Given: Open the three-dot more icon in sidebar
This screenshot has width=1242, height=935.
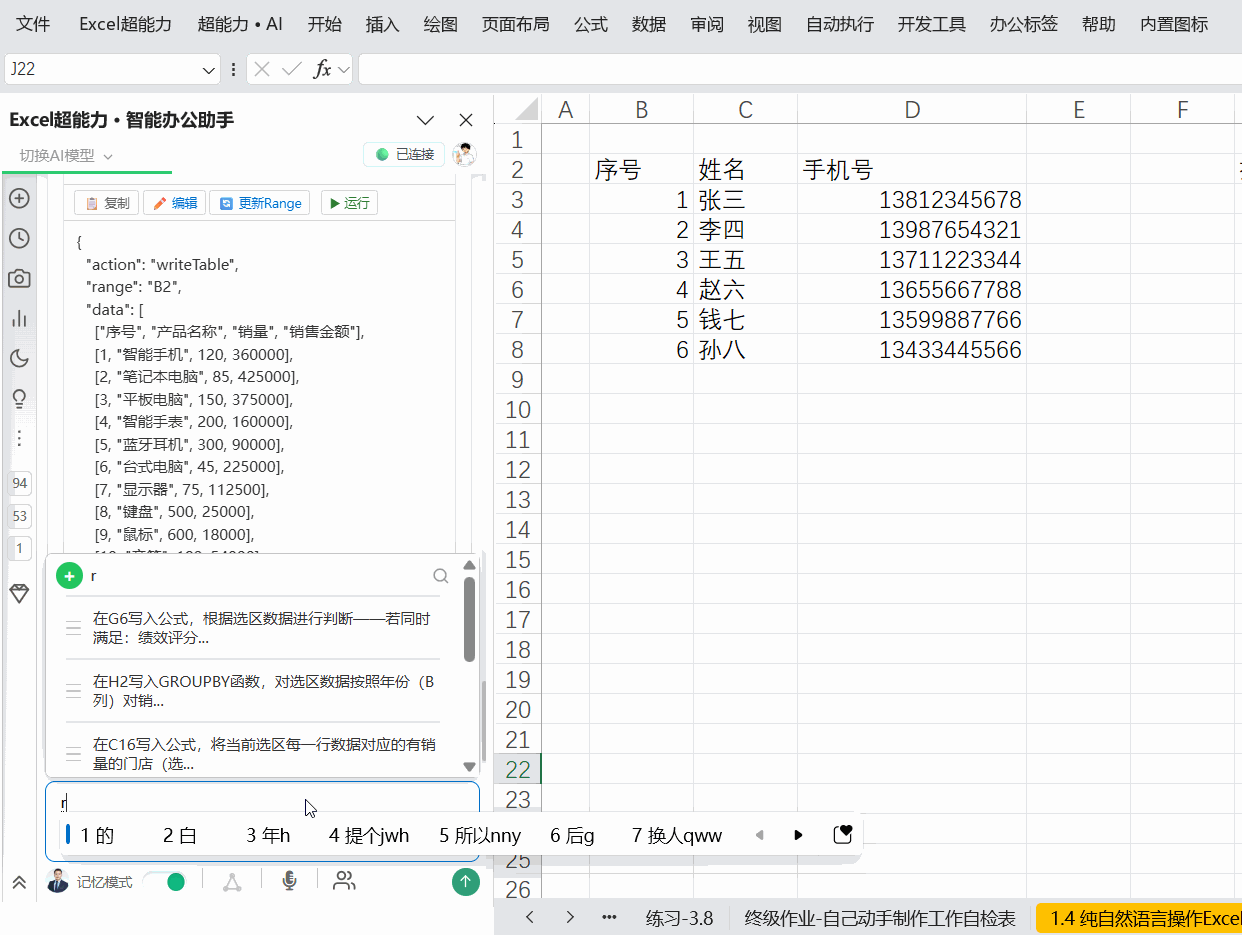Looking at the screenshot, I should [x=18, y=438].
